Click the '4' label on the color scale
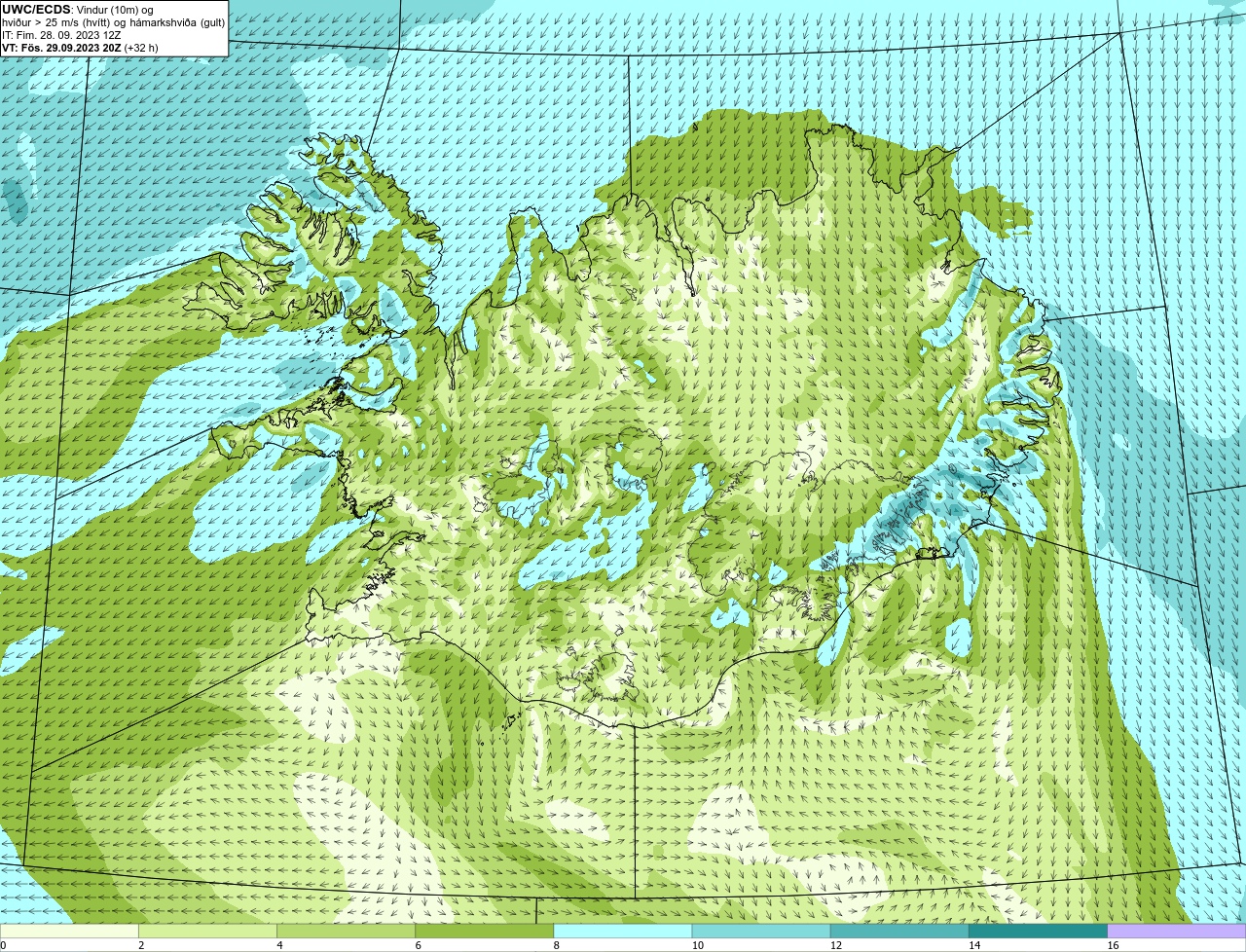Image resolution: width=1246 pixels, height=952 pixels. [279, 945]
